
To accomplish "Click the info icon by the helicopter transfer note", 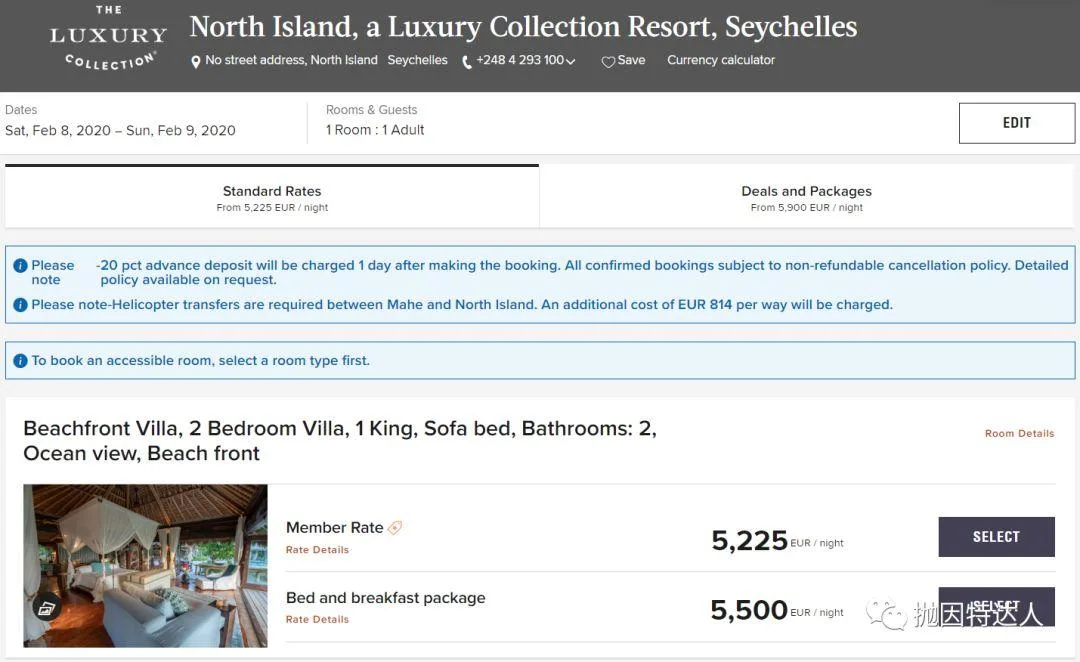I will click(21, 304).
